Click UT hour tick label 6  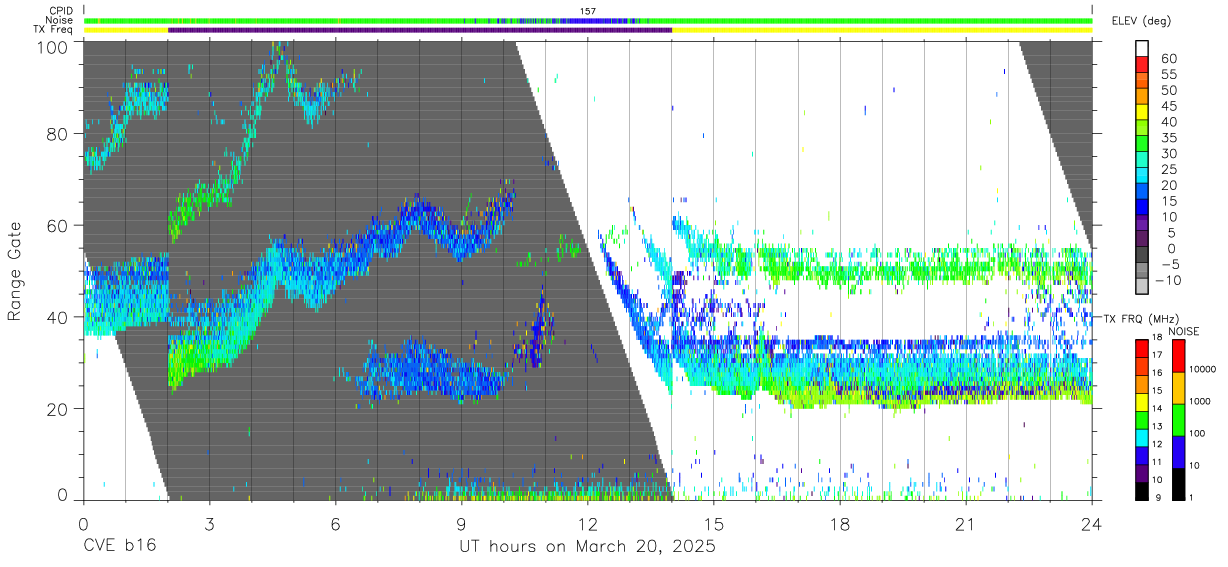(335, 525)
